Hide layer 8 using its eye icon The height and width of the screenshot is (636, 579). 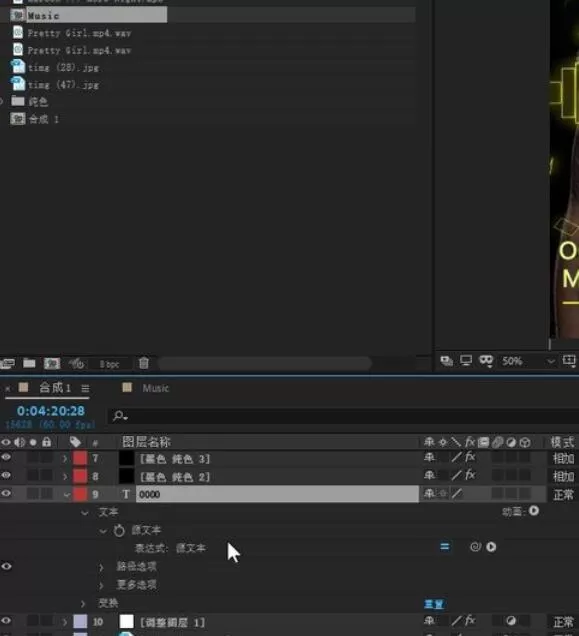[6, 475]
